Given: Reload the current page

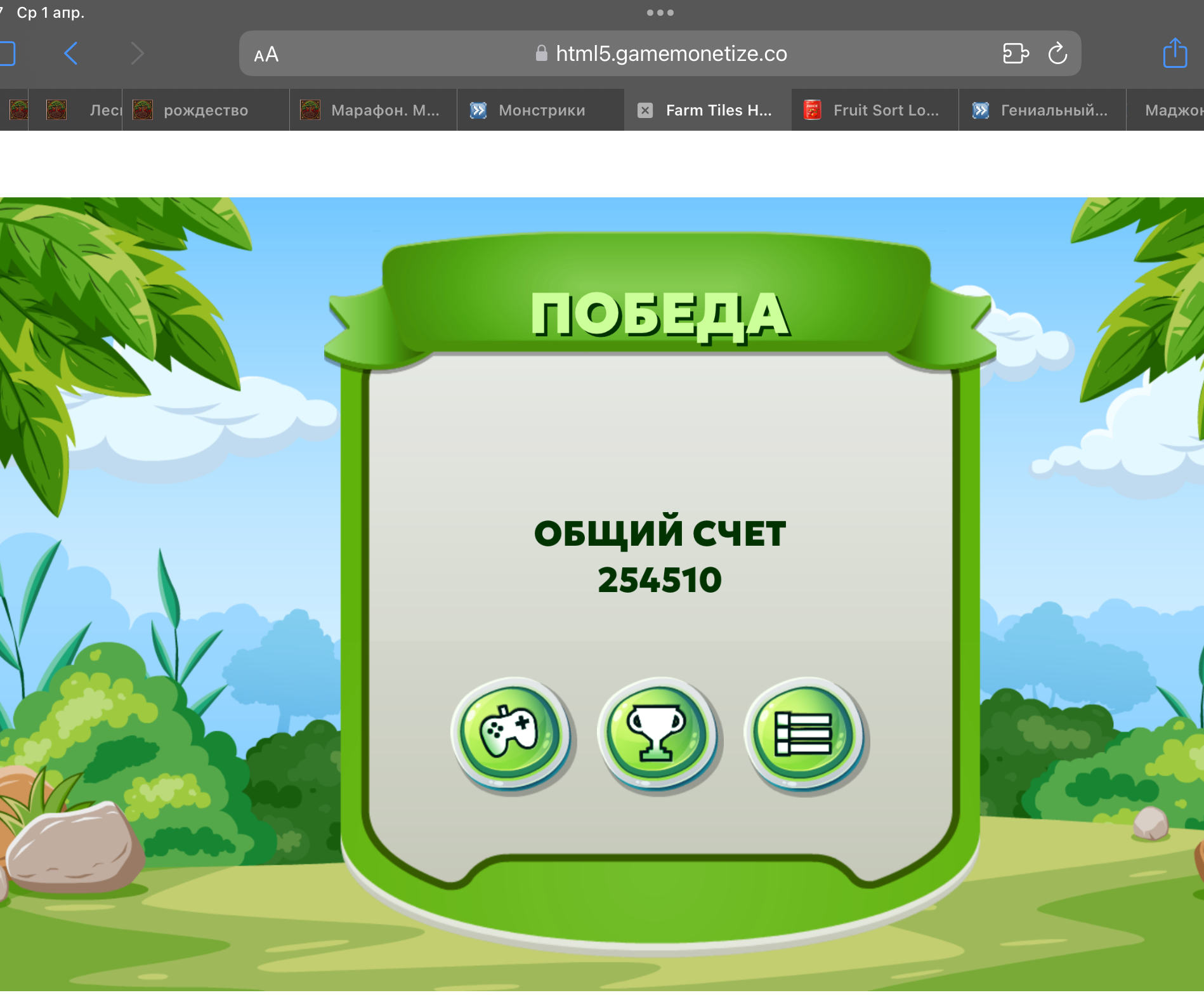Looking at the screenshot, I should click(x=1057, y=53).
